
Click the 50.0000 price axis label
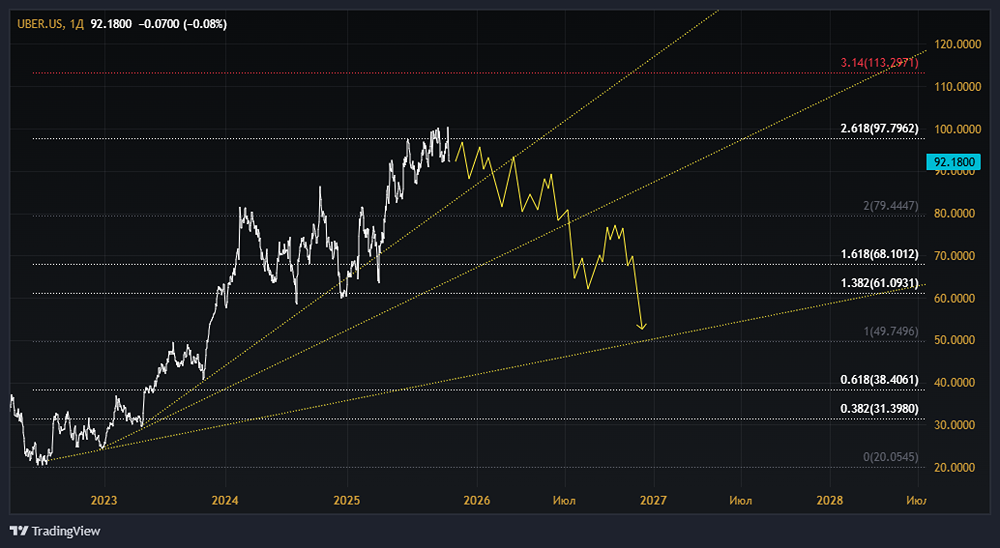[955, 340]
